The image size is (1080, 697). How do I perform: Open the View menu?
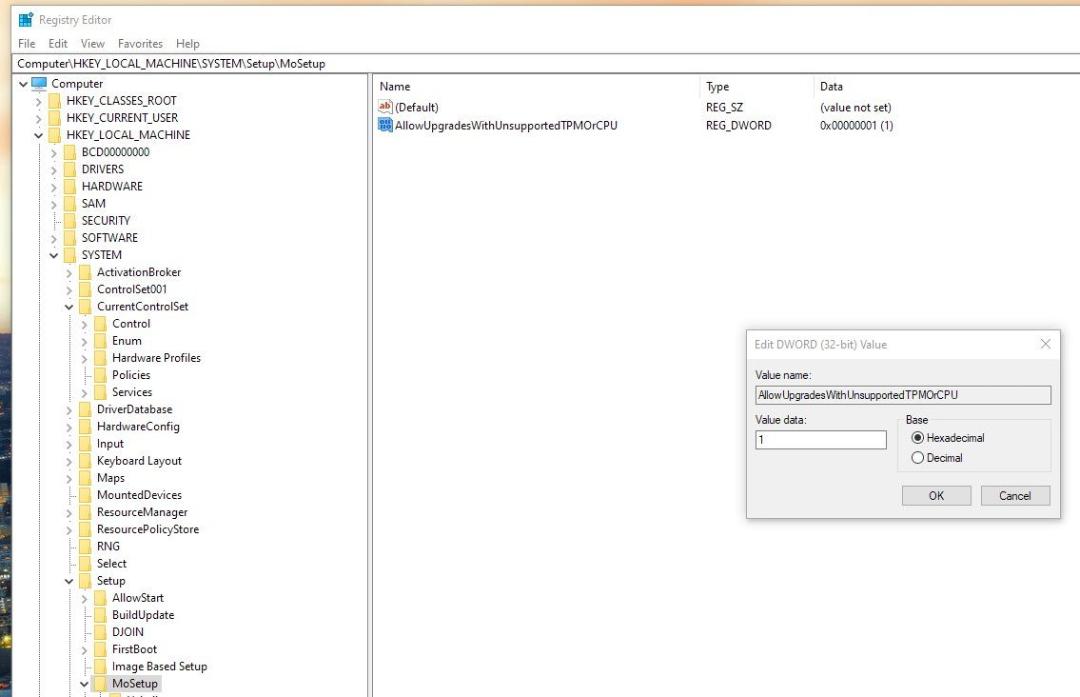pyautogui.click(x=92, y=43)
